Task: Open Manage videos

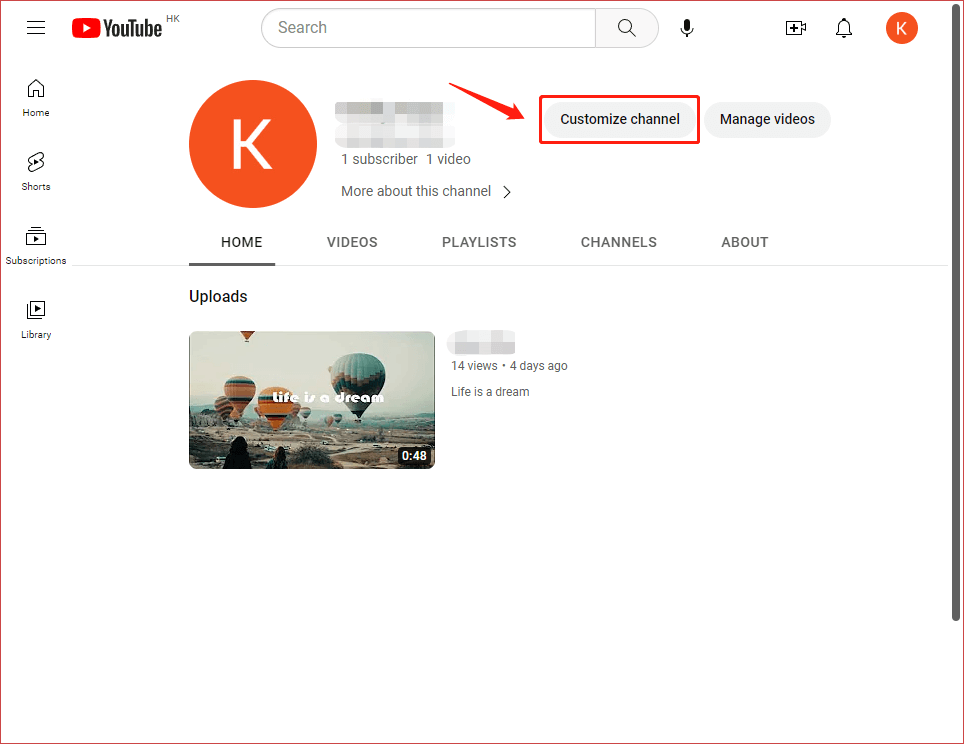Action: pos(767,119)
